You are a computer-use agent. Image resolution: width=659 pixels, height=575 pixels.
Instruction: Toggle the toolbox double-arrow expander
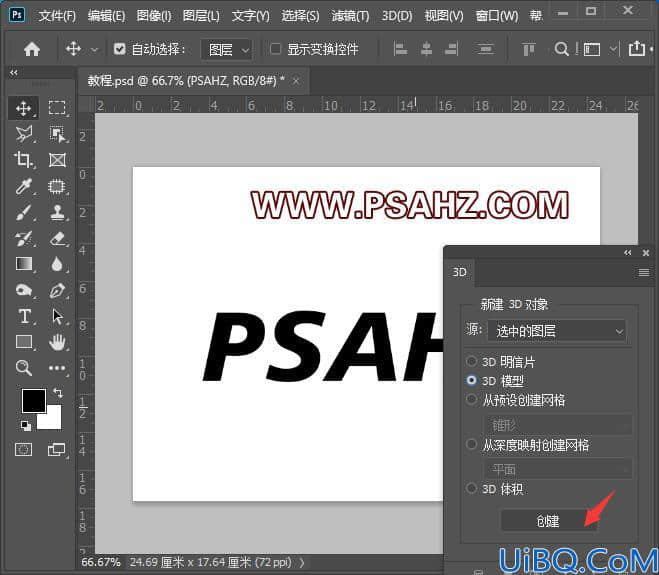point(14,73)
